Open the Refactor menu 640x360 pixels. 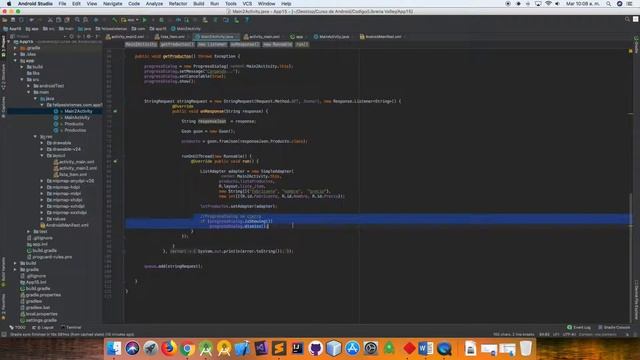178,4
